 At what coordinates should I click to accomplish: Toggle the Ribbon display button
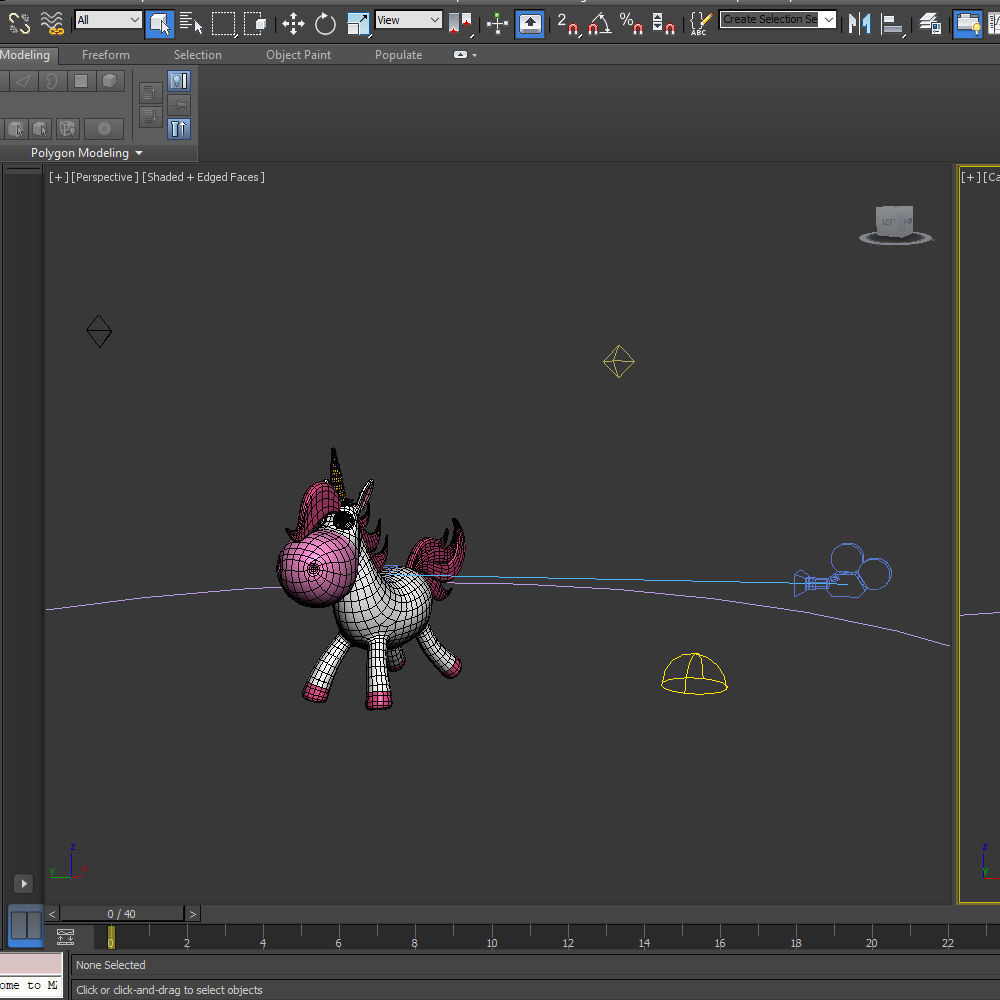click(967, 24)
